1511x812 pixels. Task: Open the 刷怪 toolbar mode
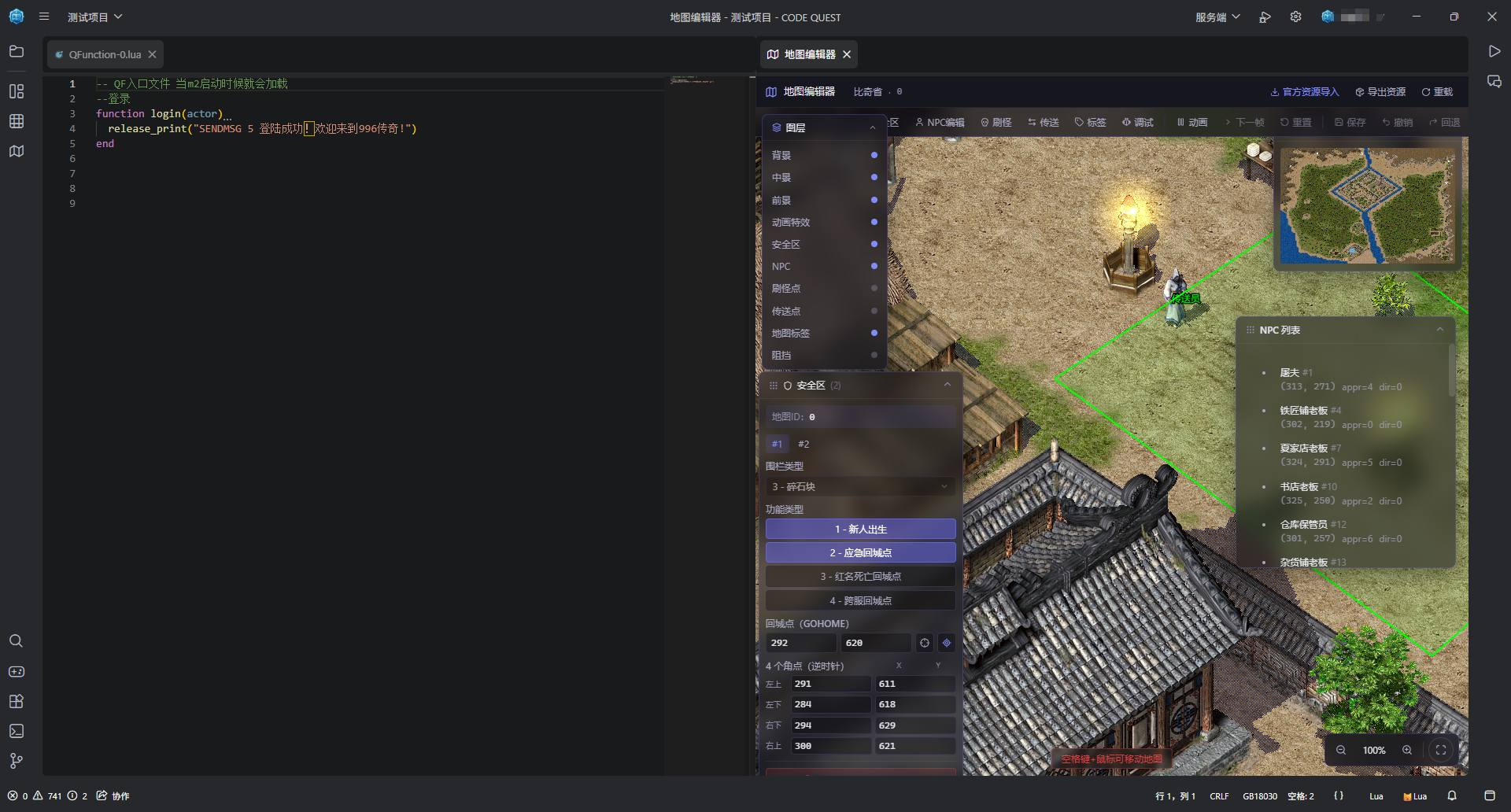(x=996, y=122)
